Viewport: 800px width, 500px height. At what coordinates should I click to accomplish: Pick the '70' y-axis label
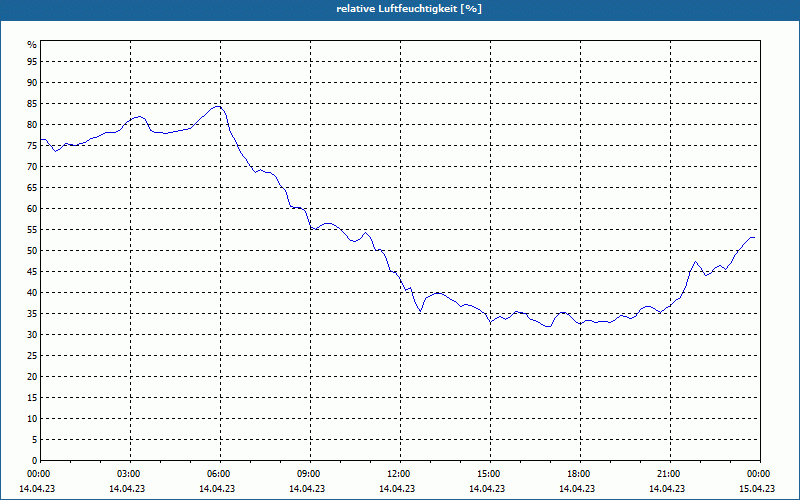(x=32, y=166)
